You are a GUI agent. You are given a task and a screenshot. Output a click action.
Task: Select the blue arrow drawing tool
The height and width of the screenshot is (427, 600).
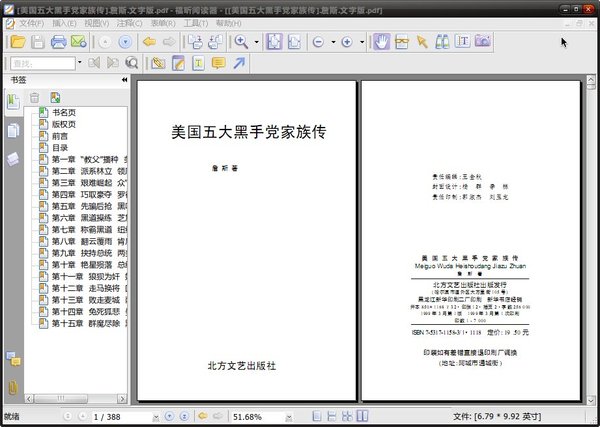[239, 63]
